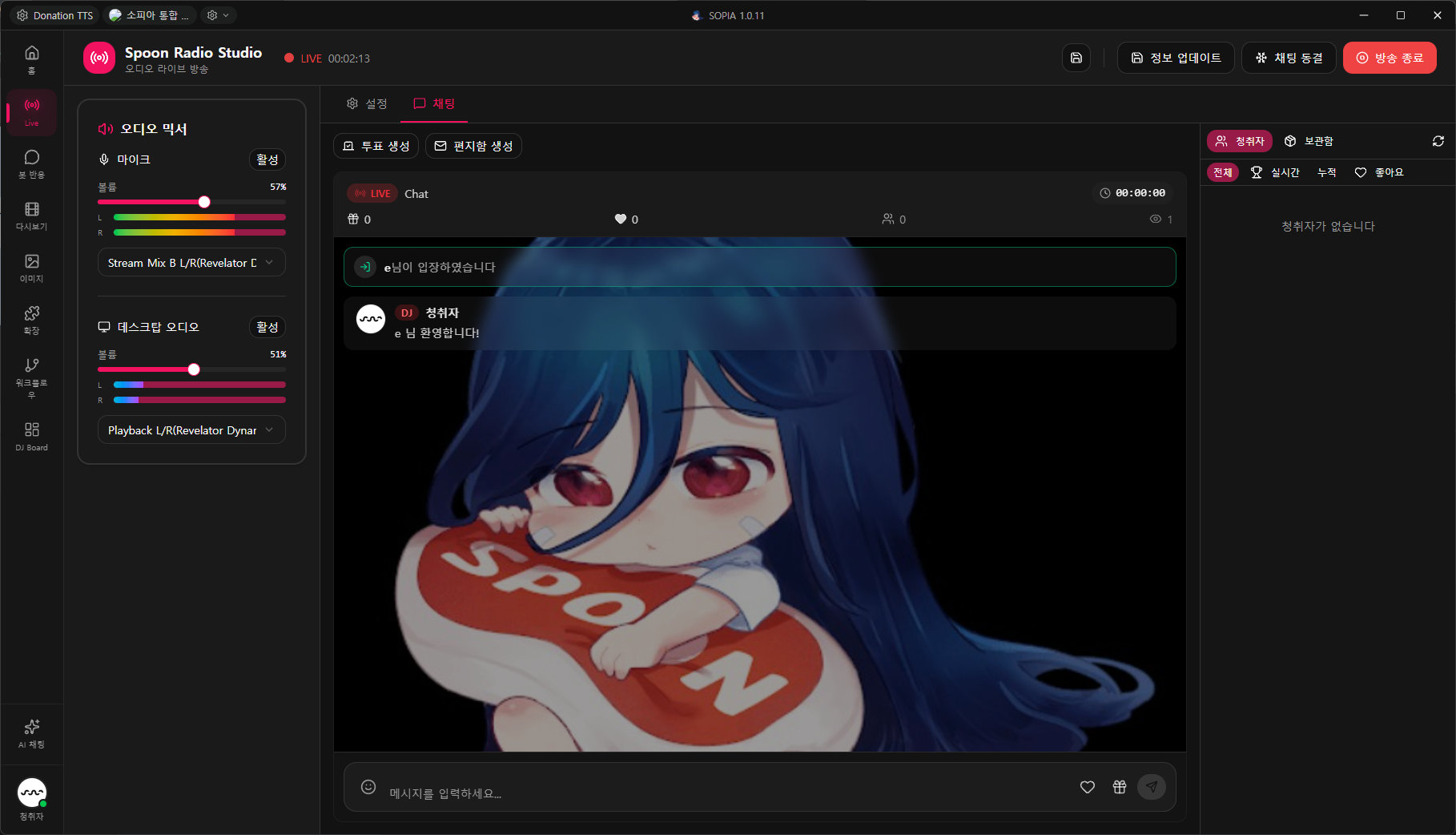Click the gift icon in message box

(1119, 787)
